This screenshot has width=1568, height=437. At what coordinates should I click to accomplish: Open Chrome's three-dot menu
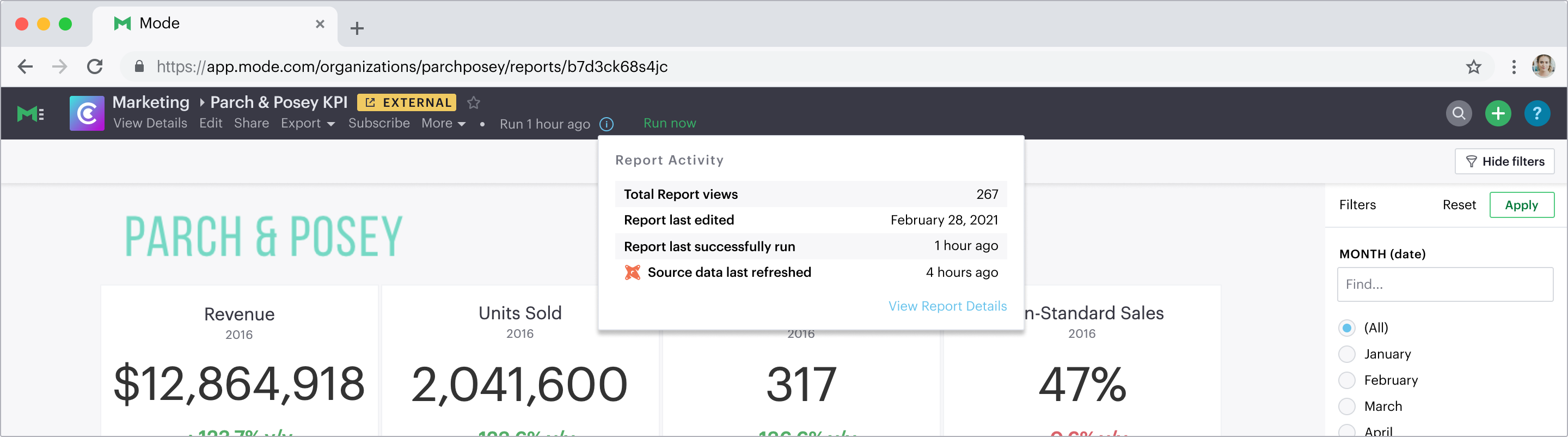(1513, 67)
